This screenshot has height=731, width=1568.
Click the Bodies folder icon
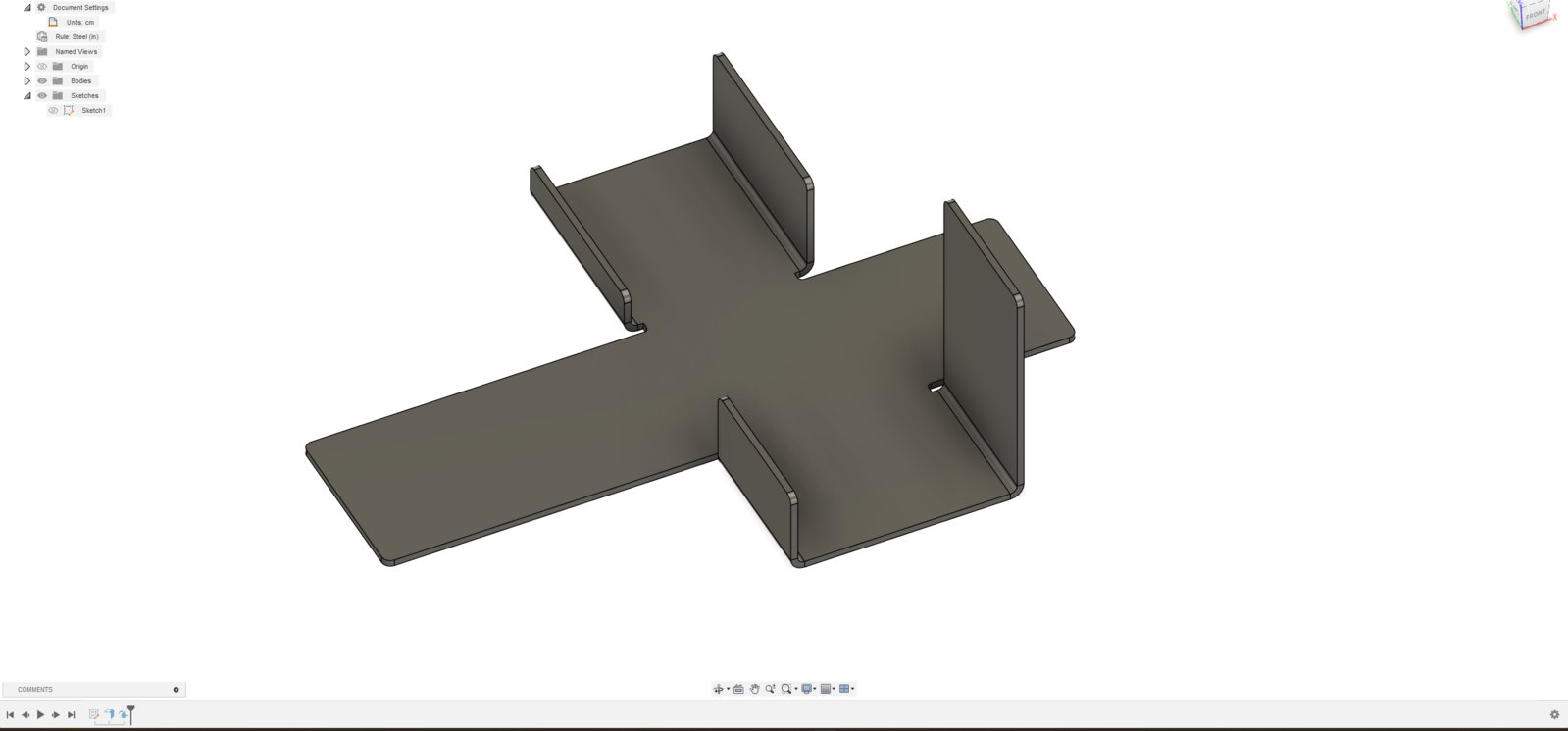[x=58, y=80]
